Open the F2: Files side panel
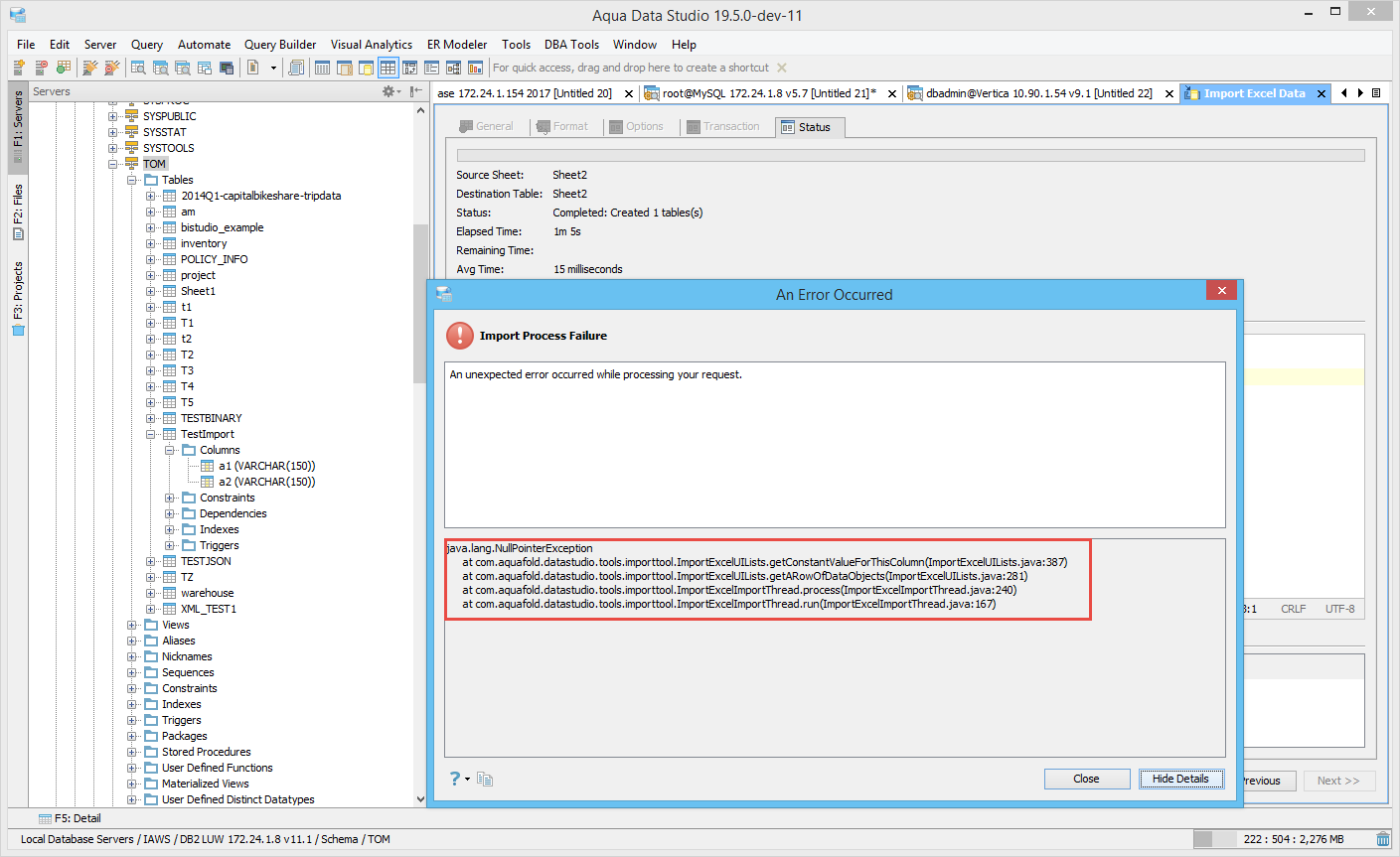This screenshot has height=857, width=1400. click(x=18, y=212)
